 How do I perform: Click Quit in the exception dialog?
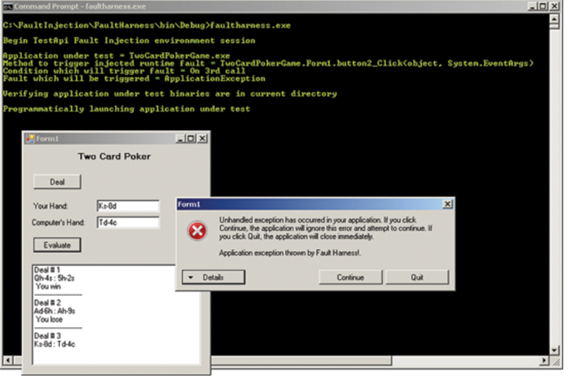[x=417, y=277]
